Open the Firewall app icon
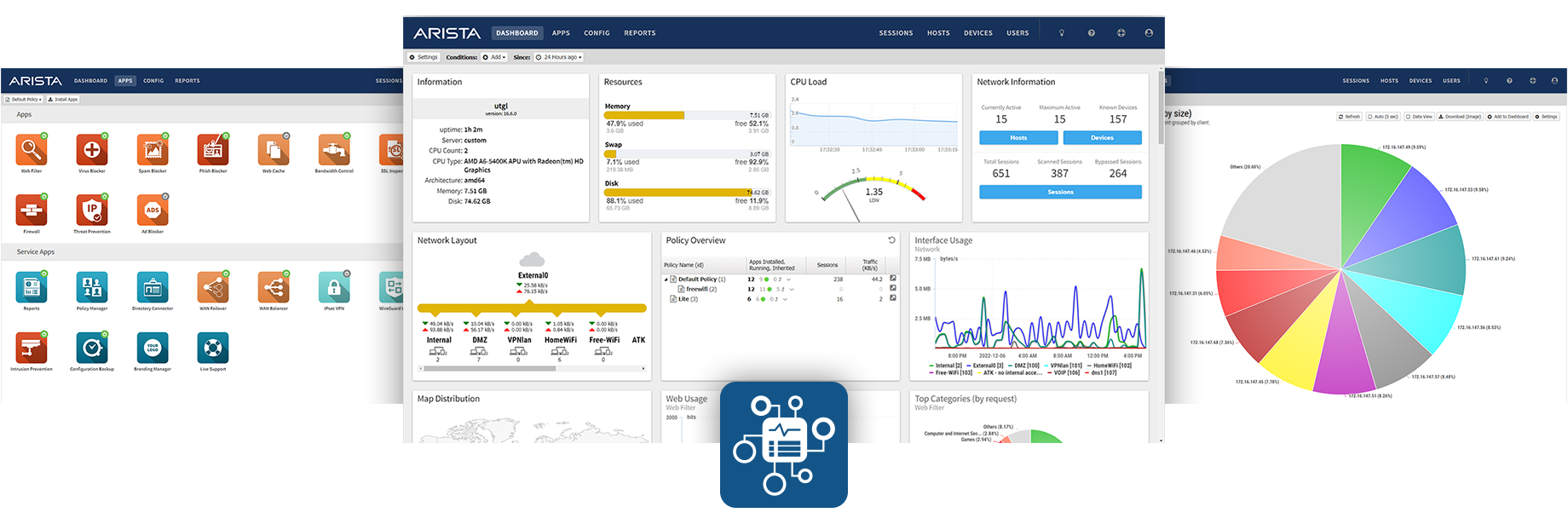The width and height of the screenshot is (1568, 524). point(32,210)
